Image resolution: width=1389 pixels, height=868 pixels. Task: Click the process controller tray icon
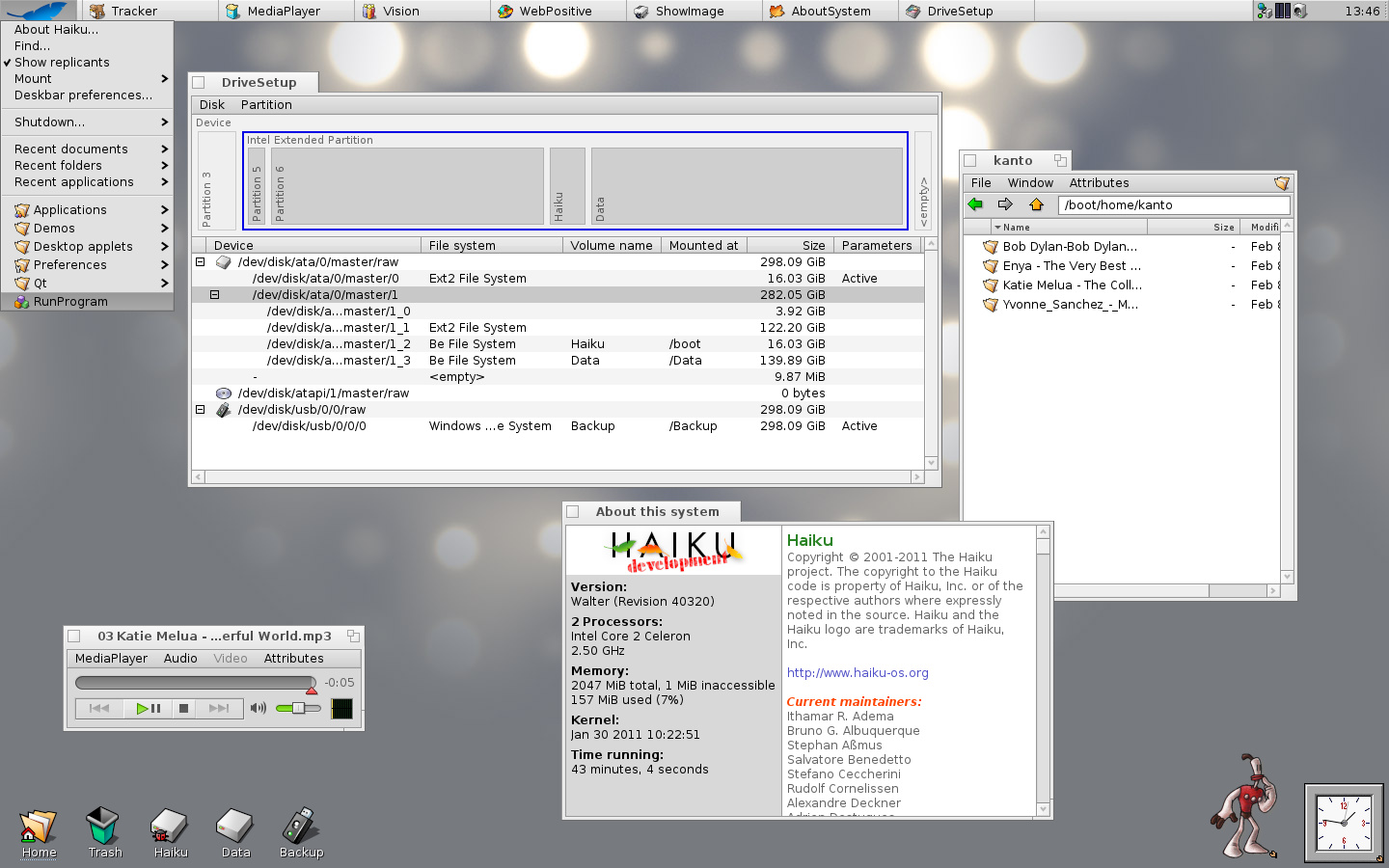pos(1283,11)
